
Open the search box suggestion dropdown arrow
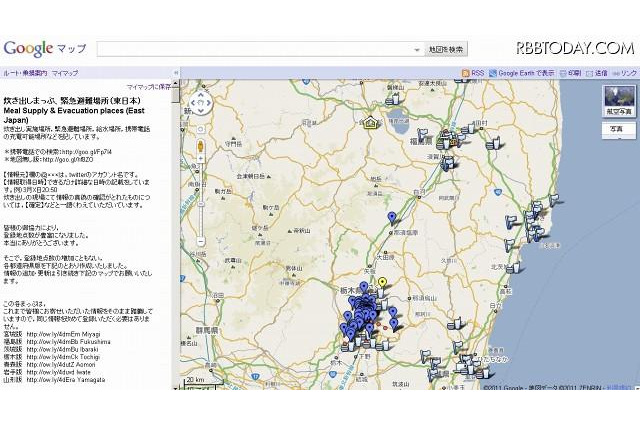click(x=417, y=50)
